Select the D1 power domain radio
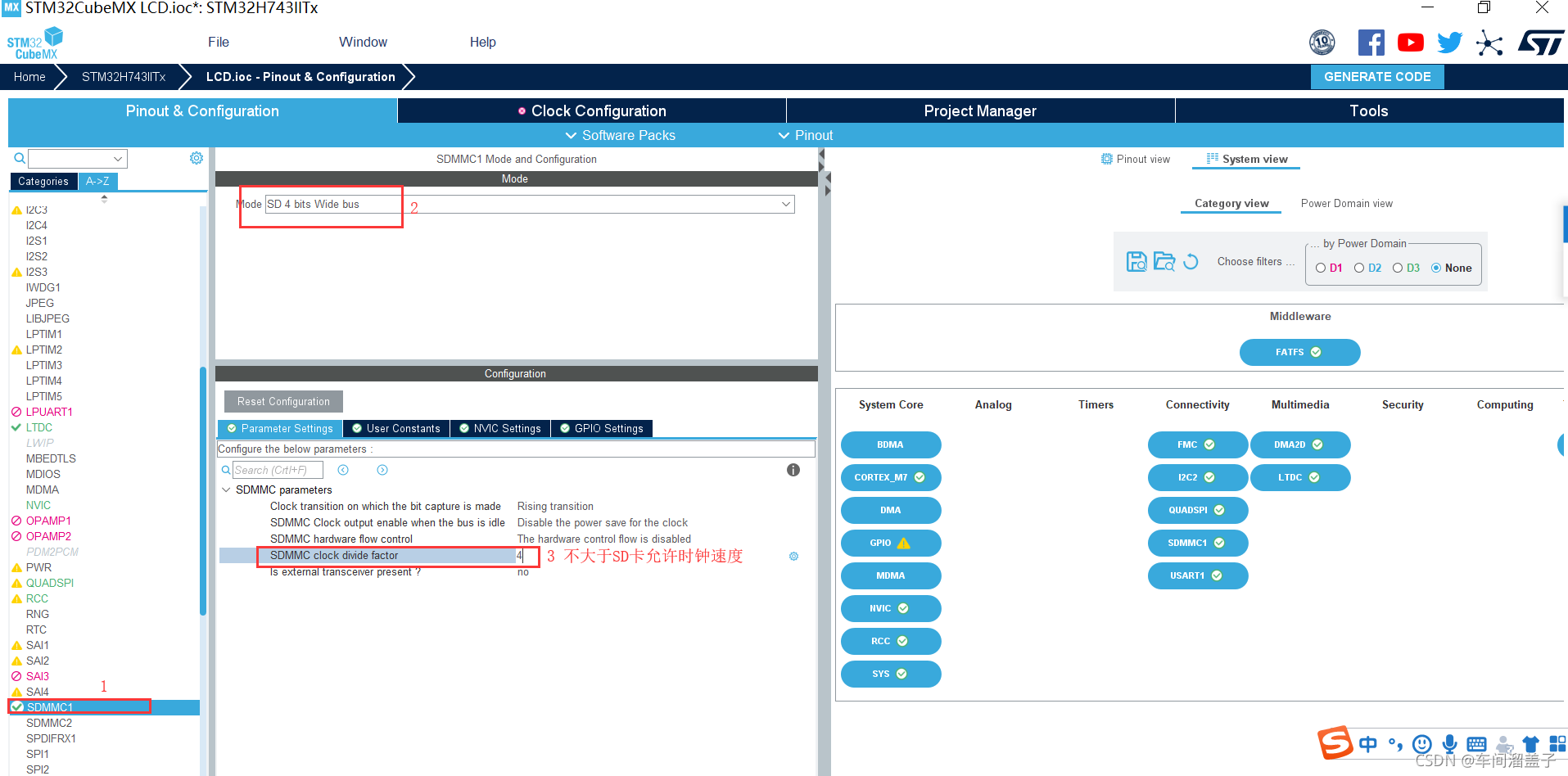 tap(1321, 268)
